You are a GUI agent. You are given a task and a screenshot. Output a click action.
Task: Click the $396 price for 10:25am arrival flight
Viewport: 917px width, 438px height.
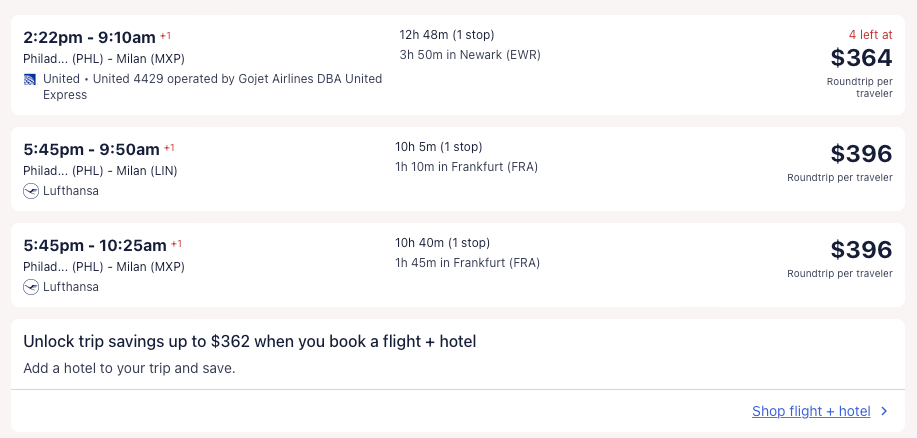point(861,250)
